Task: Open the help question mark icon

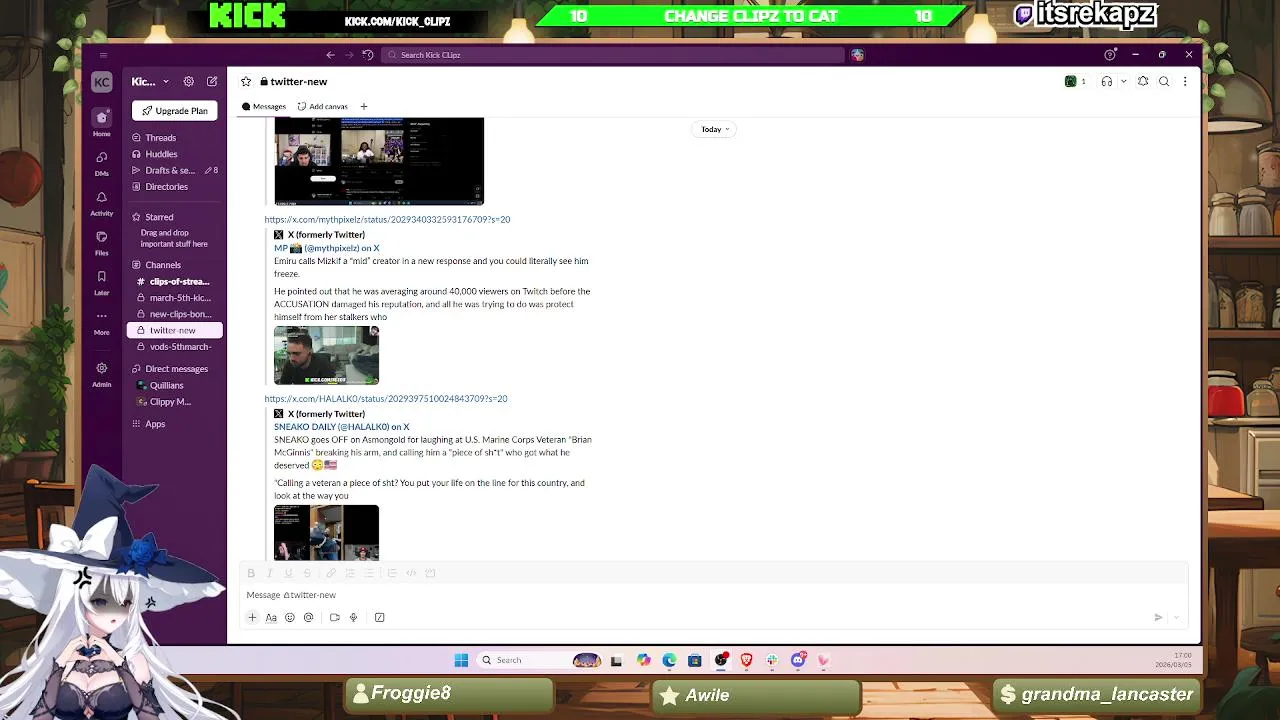Action: (x=1109, y=55)
